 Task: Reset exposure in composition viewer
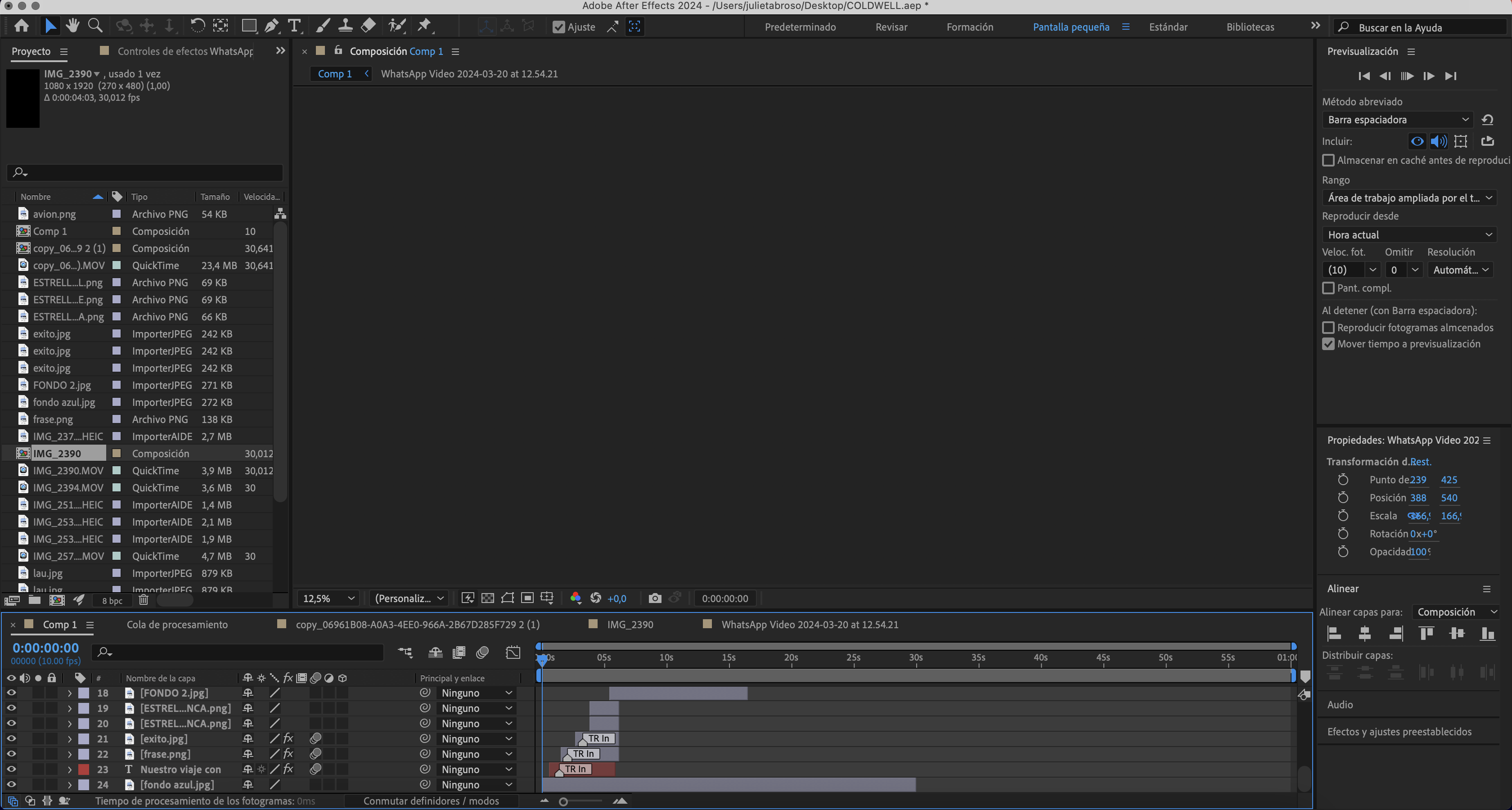596,598
